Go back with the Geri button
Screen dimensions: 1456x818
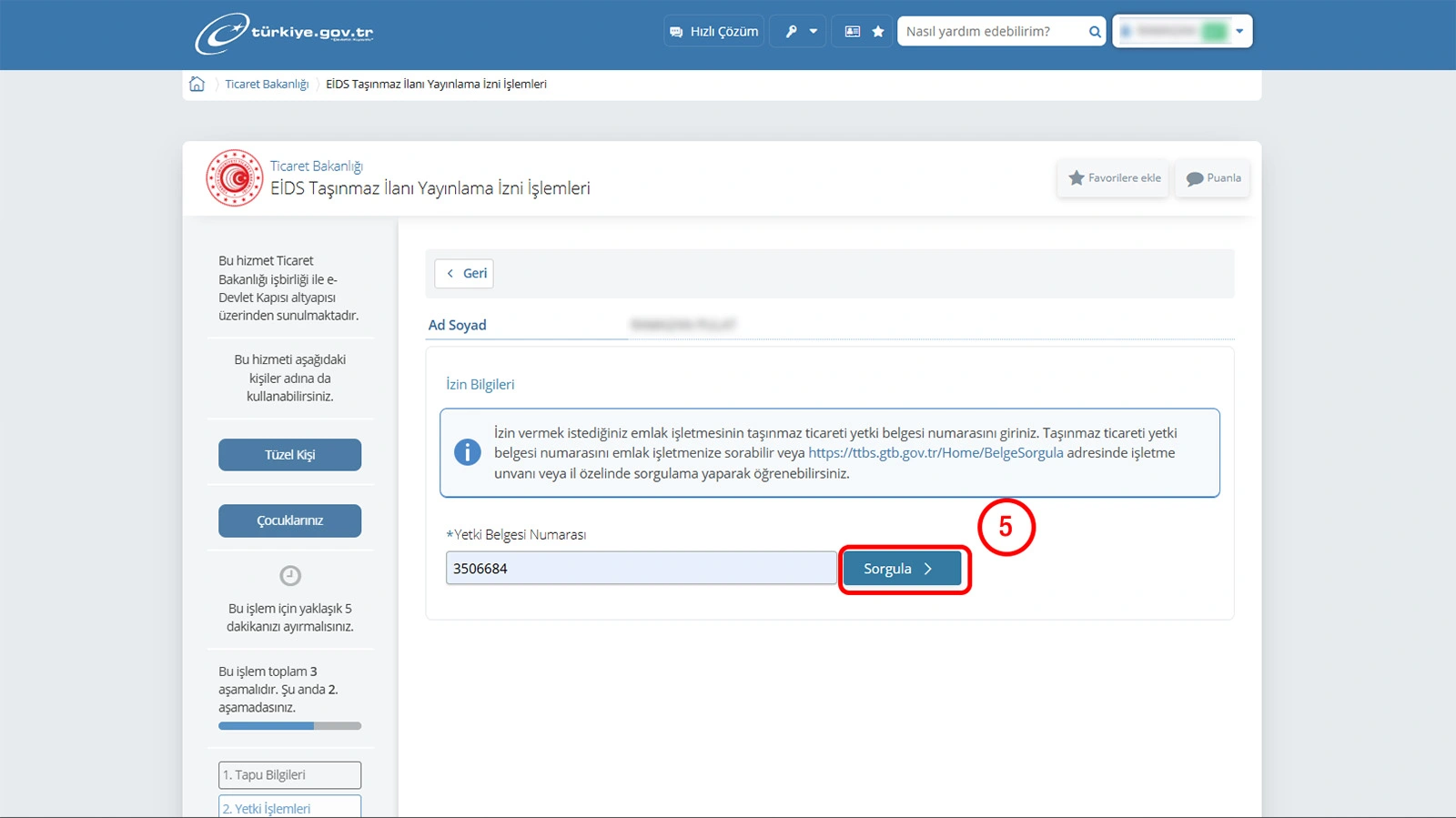click(x=464, y=273)
